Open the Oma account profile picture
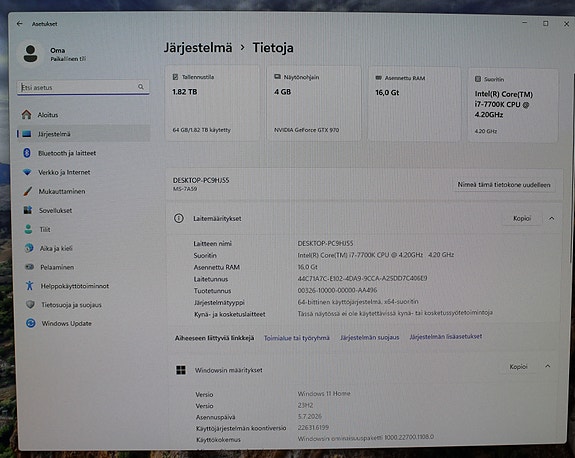This screenshot has width=575, height=458. (30, 54)
